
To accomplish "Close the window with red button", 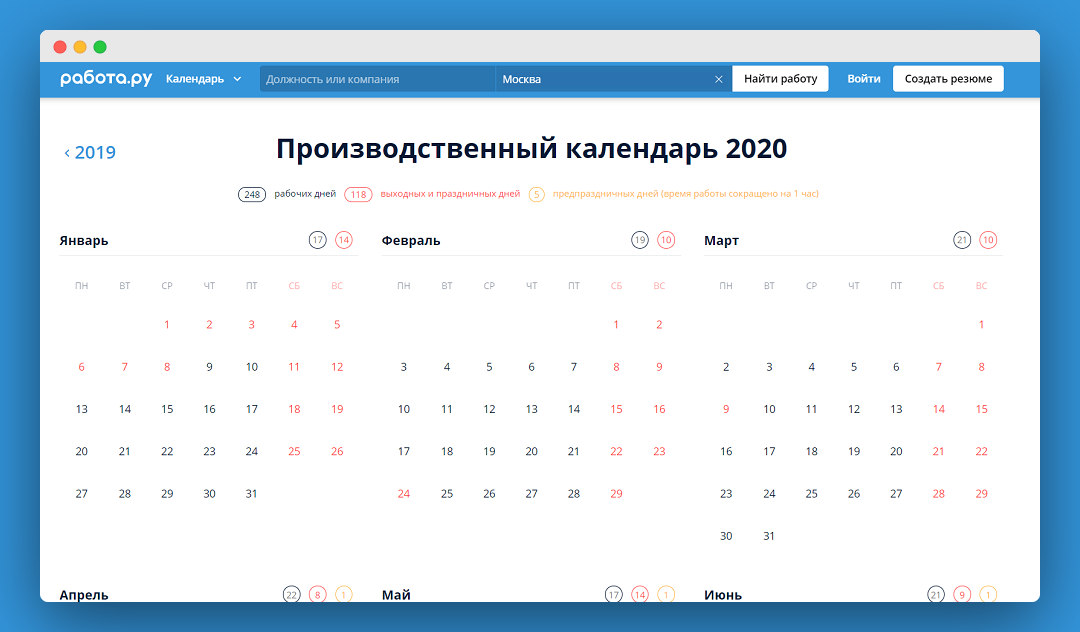I will pos(60,47).
